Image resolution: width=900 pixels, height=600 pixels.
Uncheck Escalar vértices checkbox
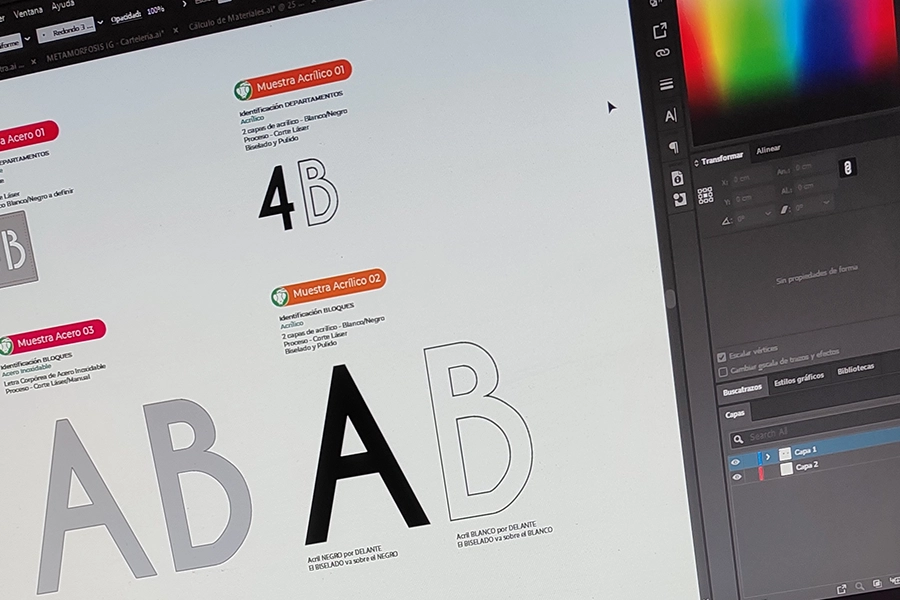[x=722, y=357]
